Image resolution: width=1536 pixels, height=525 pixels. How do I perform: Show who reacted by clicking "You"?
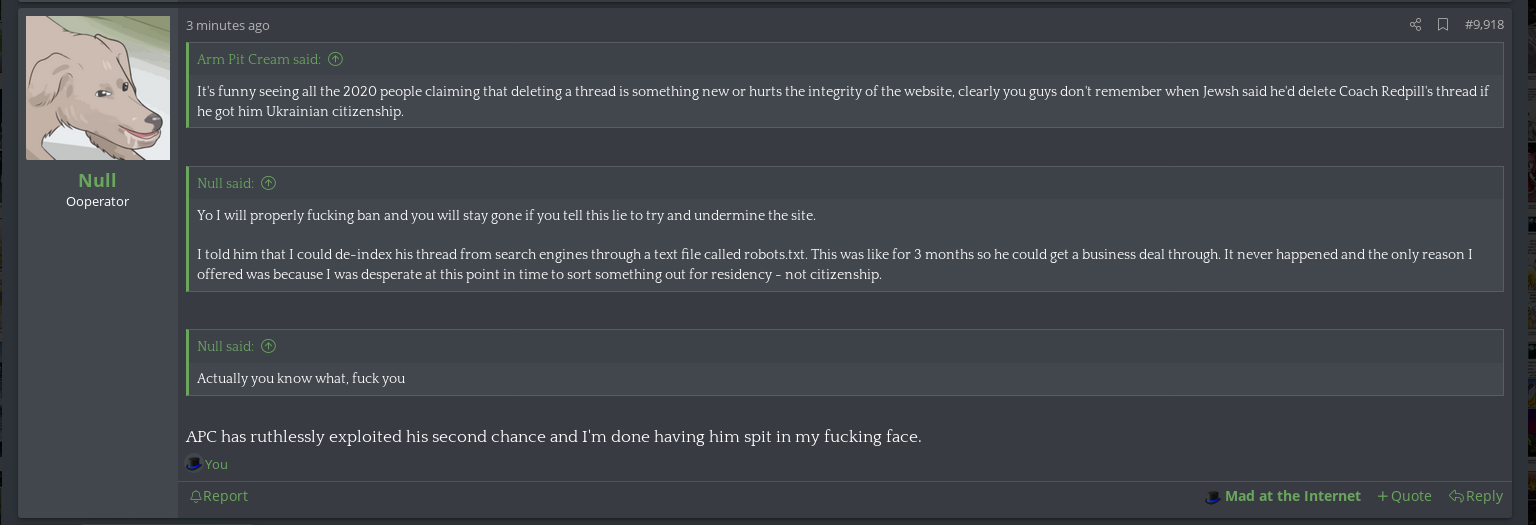click(216, 464)
